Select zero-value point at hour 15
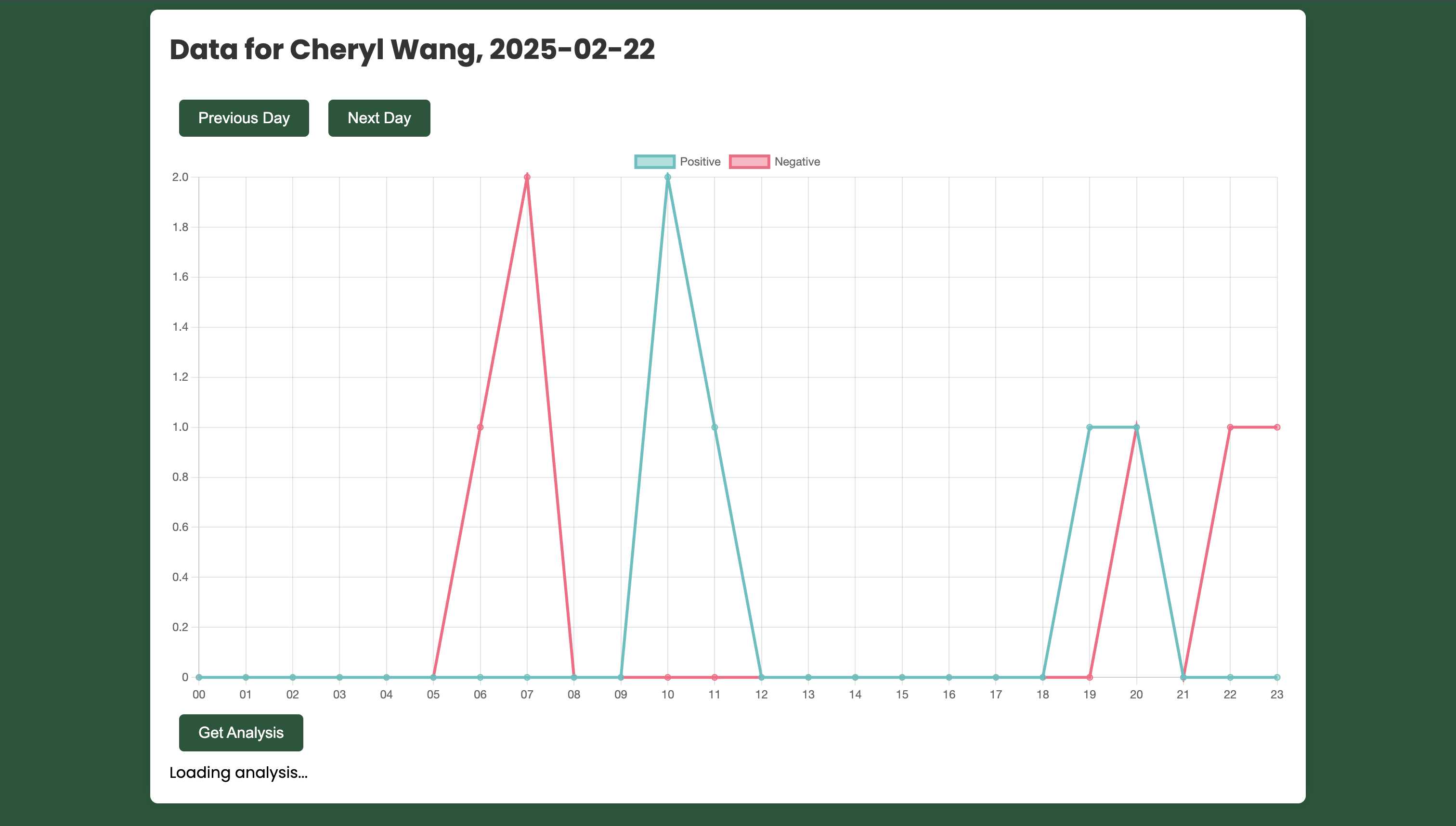This screenshot has width=1456, height=826. pos(902,677)
